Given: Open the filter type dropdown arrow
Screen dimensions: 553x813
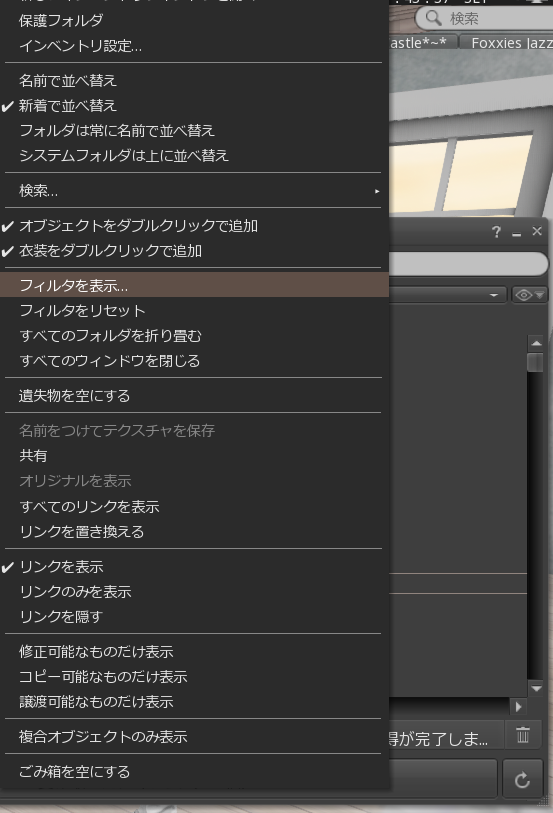Looking at the screenshot, I should click(494, 295).
